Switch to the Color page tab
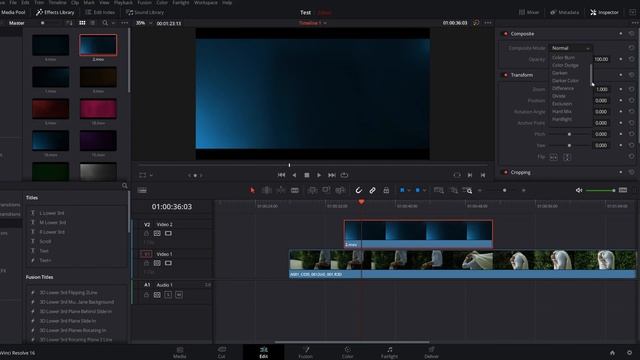 pyautogui.click(x=347, y=352)
